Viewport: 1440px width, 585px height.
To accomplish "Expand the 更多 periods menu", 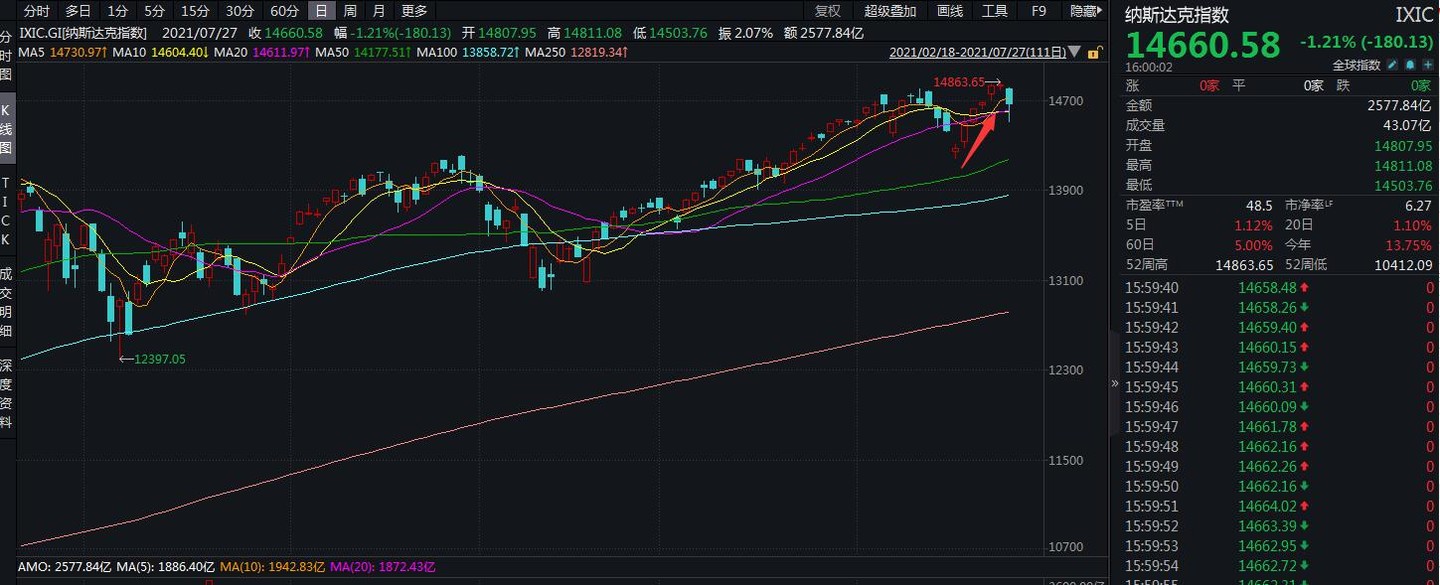I will coord(414,11).
